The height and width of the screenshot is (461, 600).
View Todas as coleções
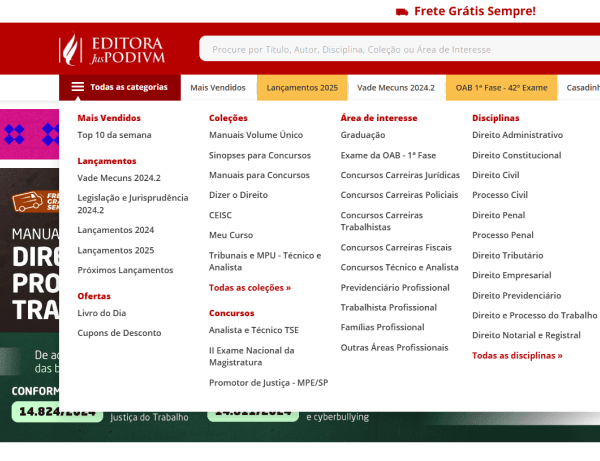coord(250,288)
